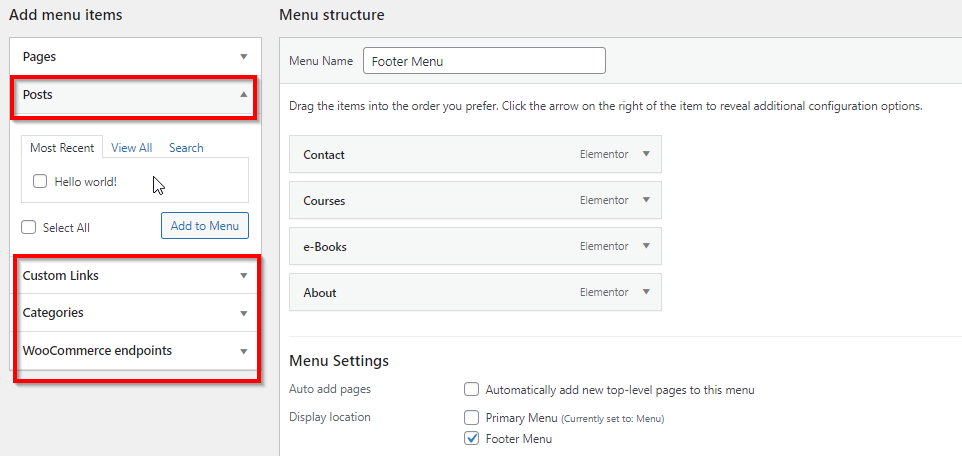962x456 pixels.
Task: Open Courses menu item options arrow
Action: [x=645, y=200]
